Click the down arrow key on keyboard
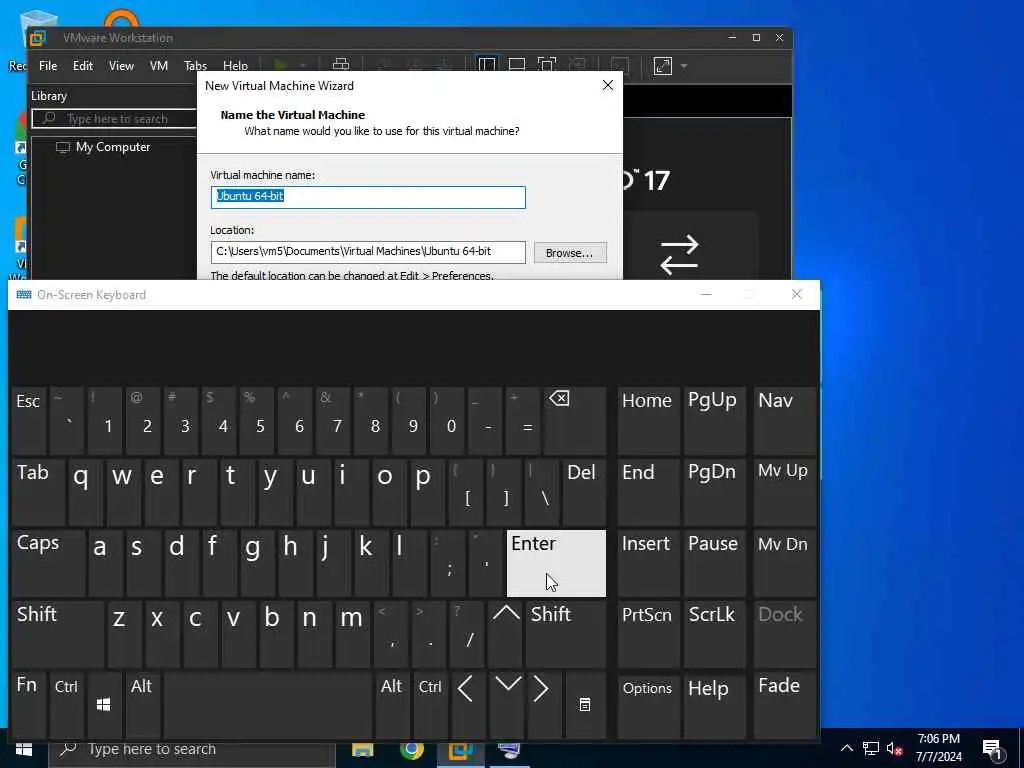The width and height of the screenshot is (1024, 768). coord(507,705)
